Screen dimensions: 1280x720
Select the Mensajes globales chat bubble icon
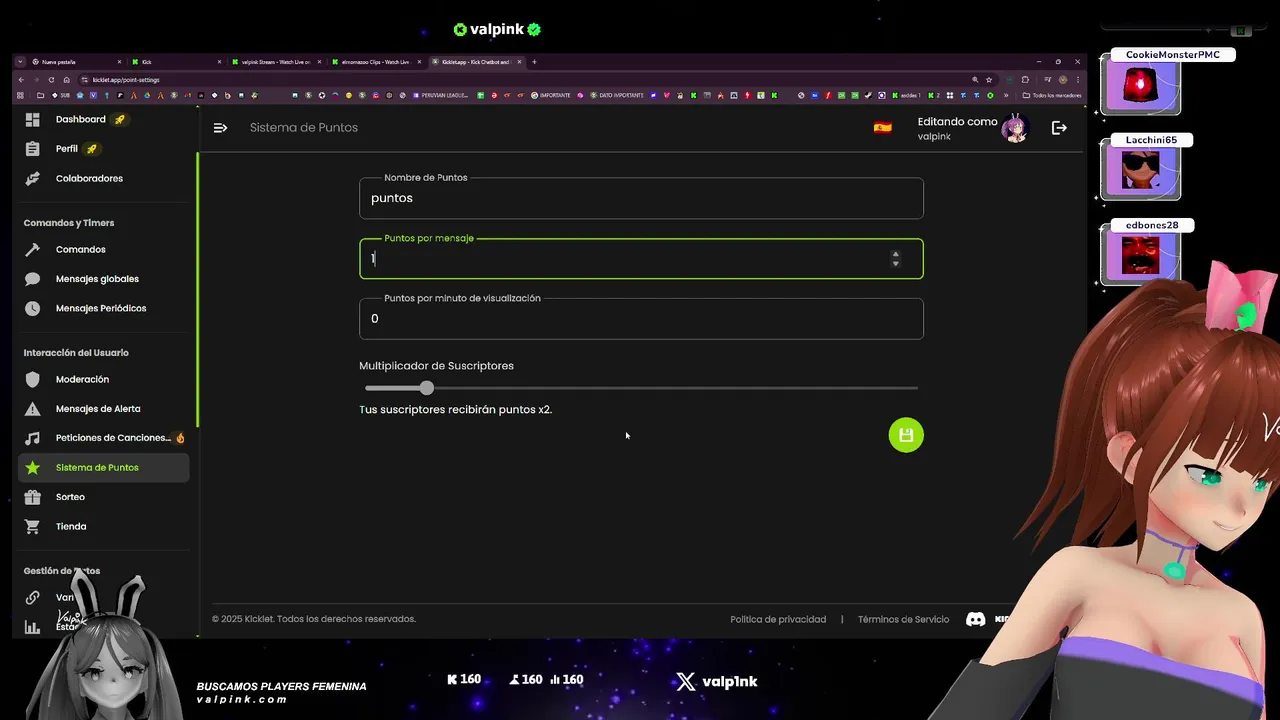(x=33, y=279)
